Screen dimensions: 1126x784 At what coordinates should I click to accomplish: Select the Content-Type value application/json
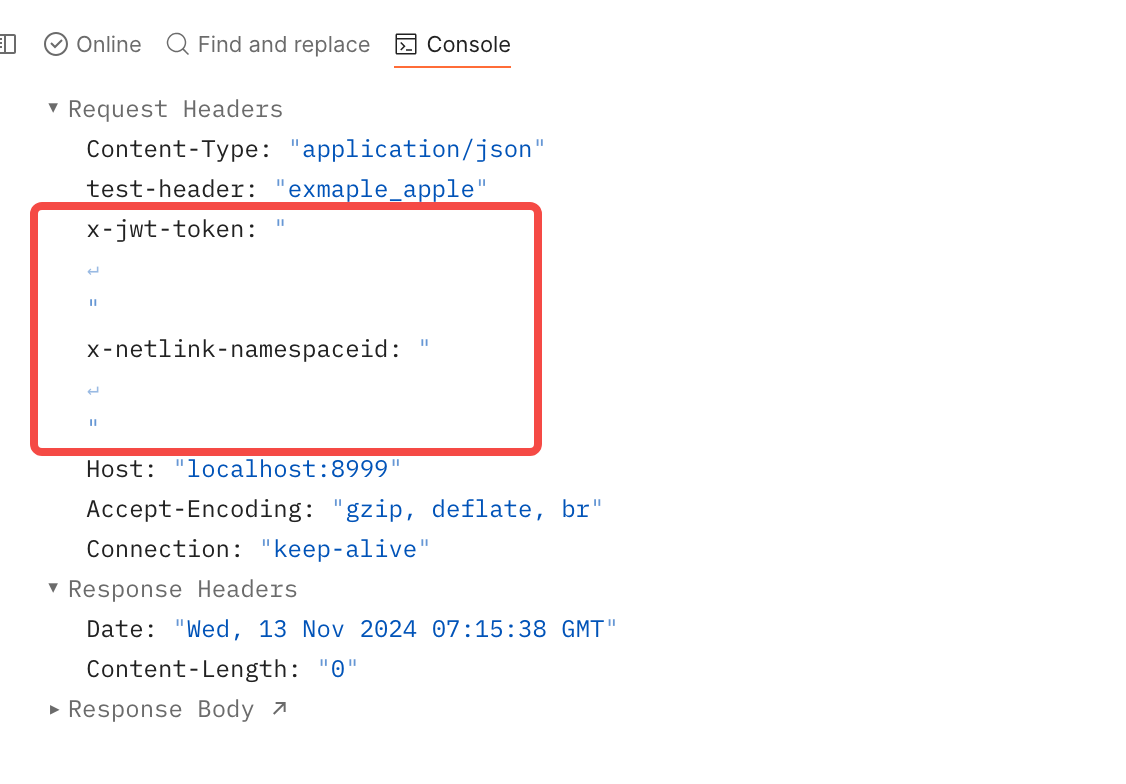click(417, 149)
